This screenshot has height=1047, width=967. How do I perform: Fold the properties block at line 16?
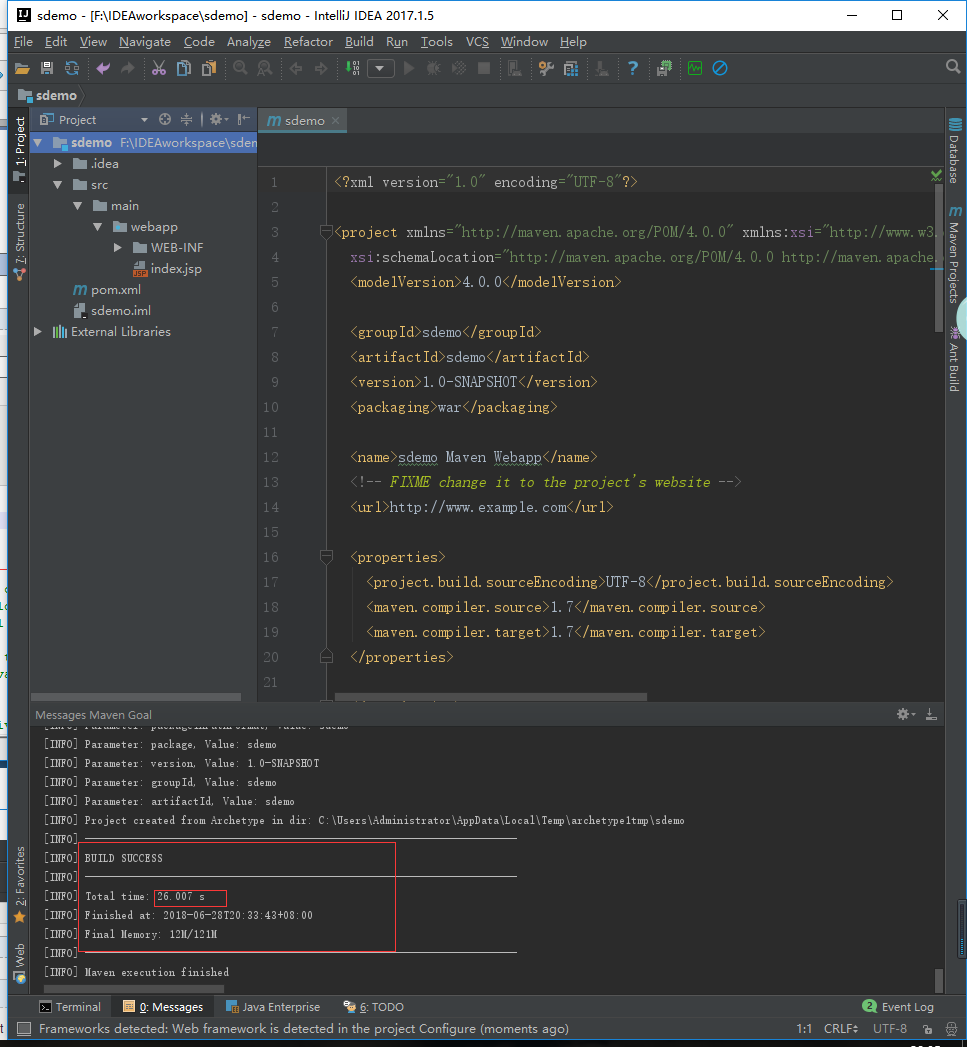tap(327, 557)
